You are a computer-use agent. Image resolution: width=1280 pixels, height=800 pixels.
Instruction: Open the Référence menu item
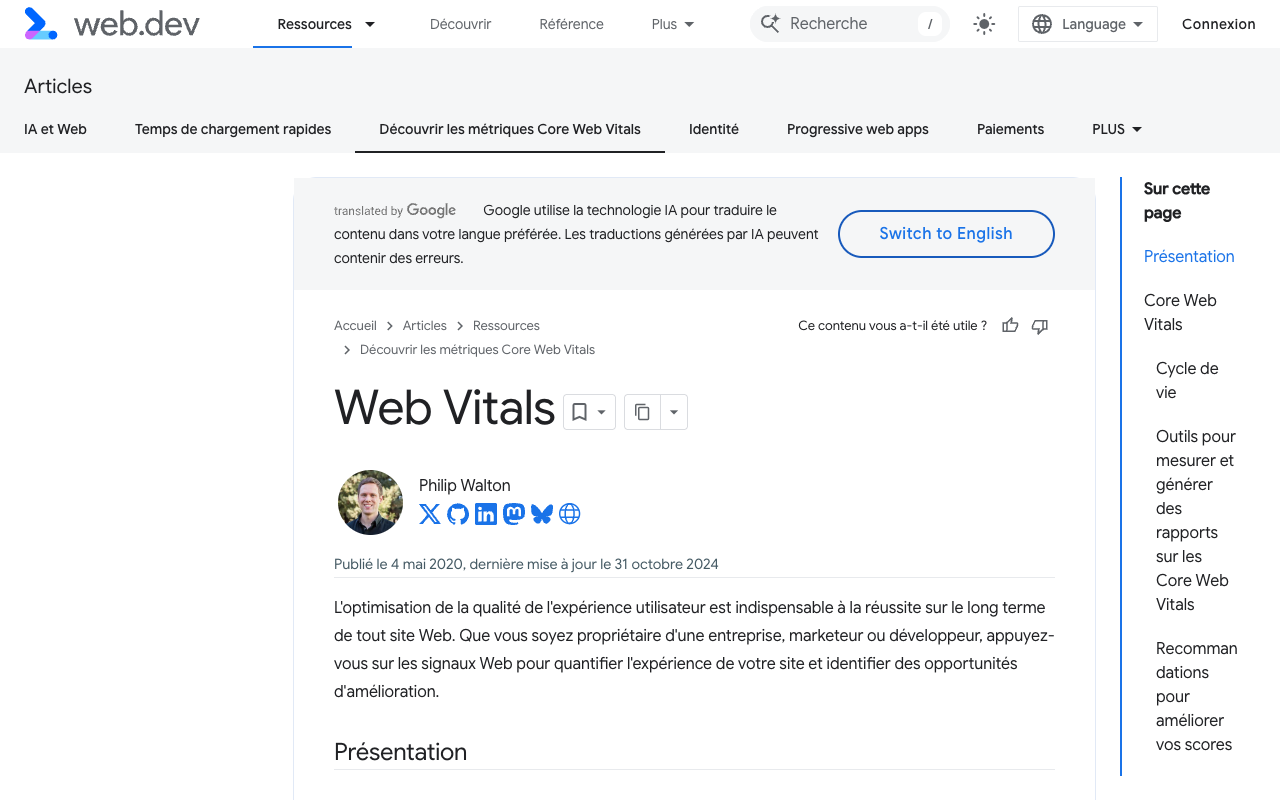pos(571,24)
